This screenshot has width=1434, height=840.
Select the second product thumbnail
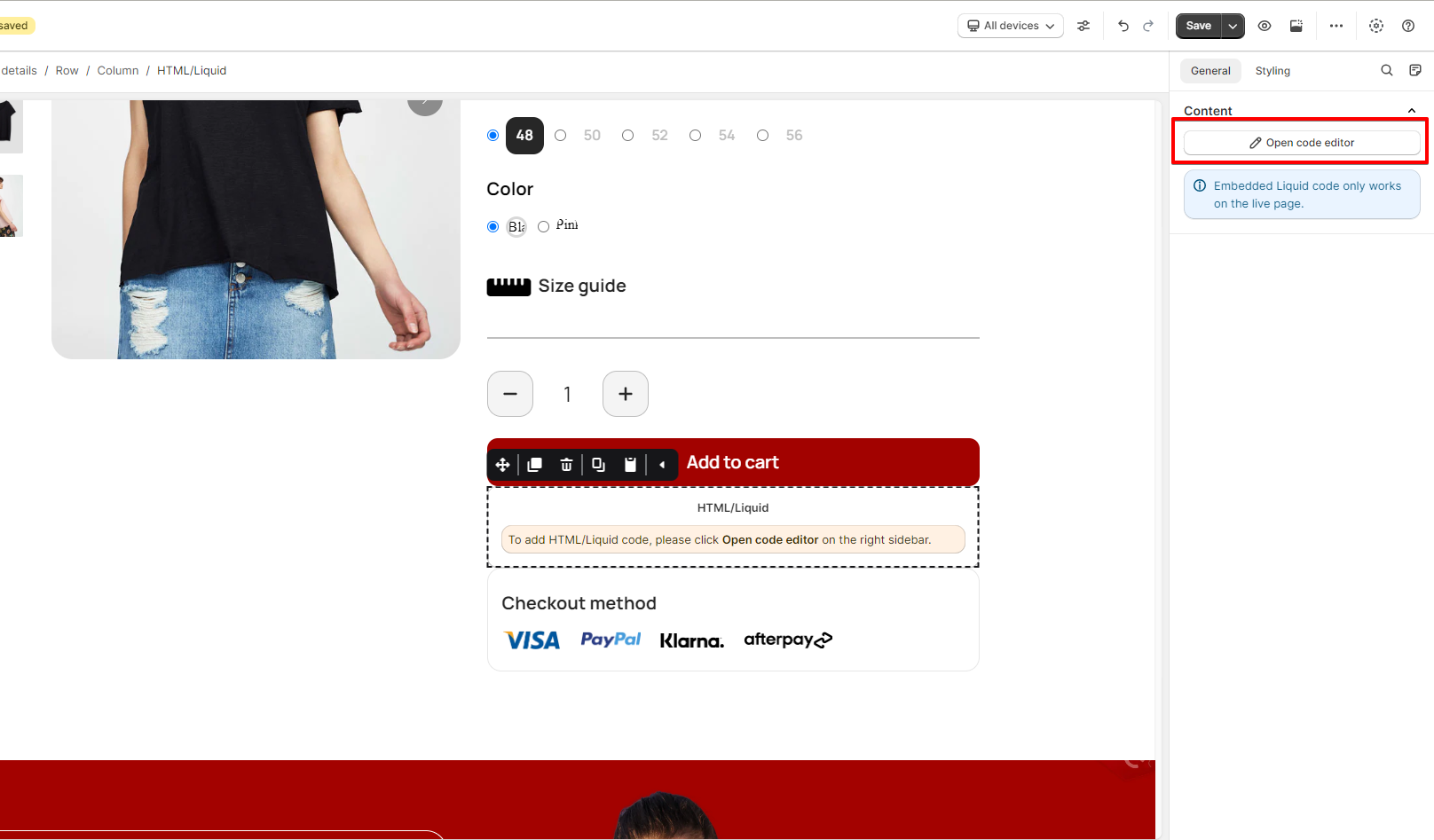(x=11, y=206)
